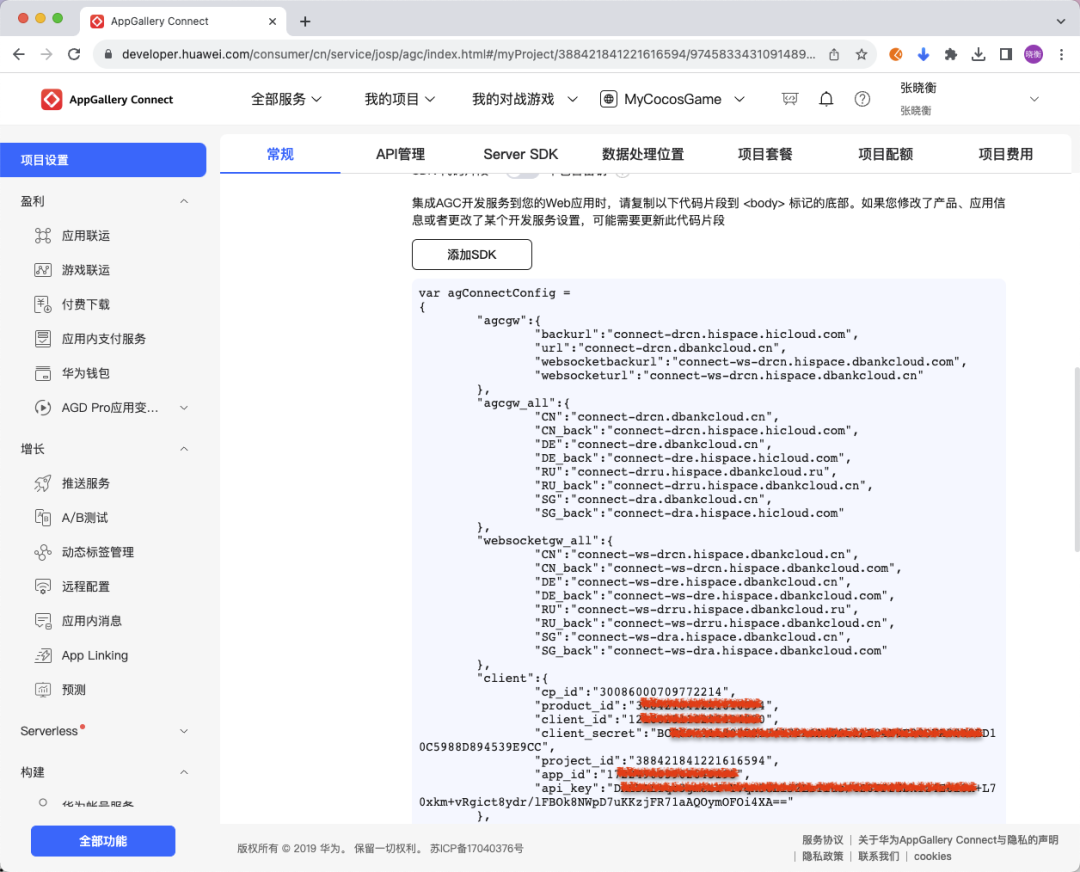Open the browser extensions puzzle icon
1080x872 pixels.
tap(951, 54)
